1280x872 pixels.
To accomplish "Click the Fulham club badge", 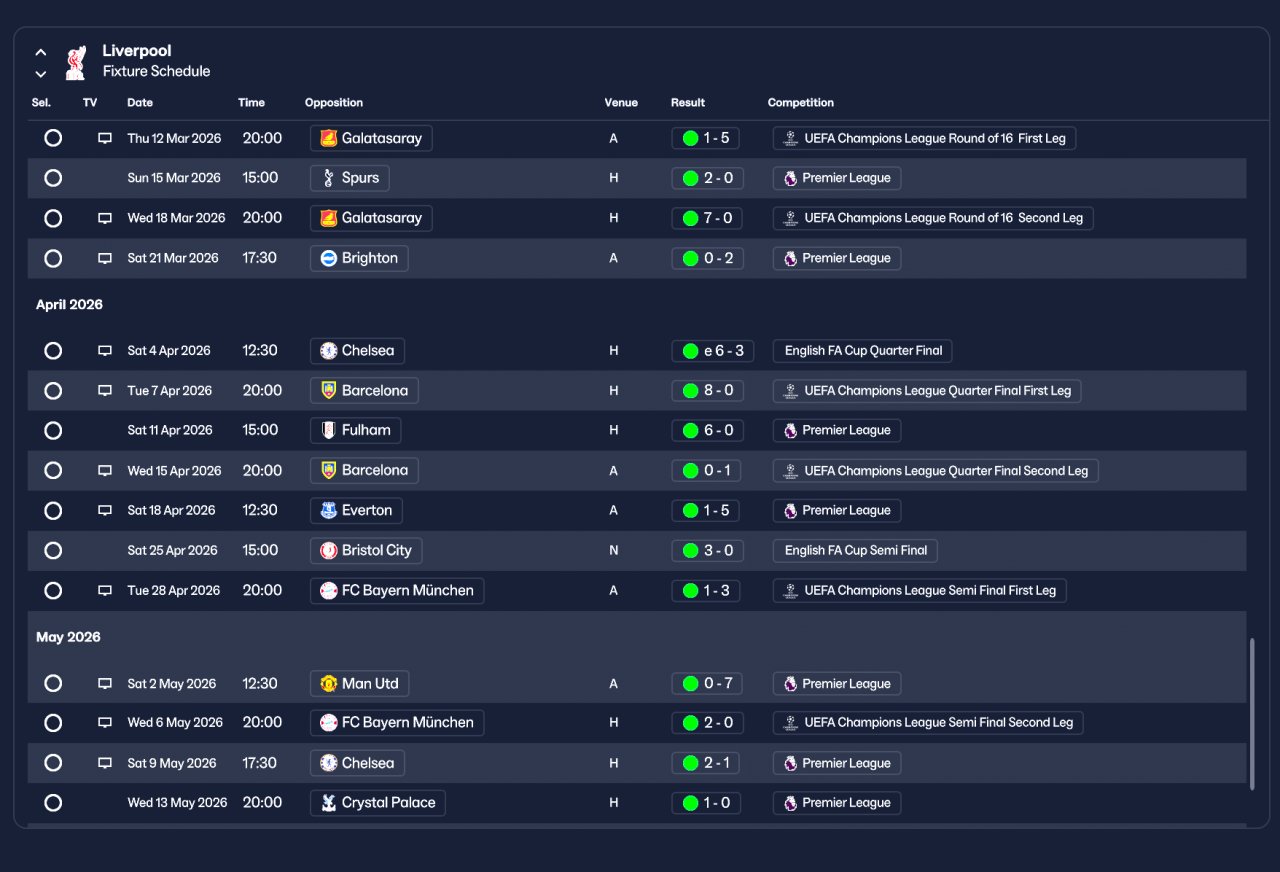I will (329, 430).
